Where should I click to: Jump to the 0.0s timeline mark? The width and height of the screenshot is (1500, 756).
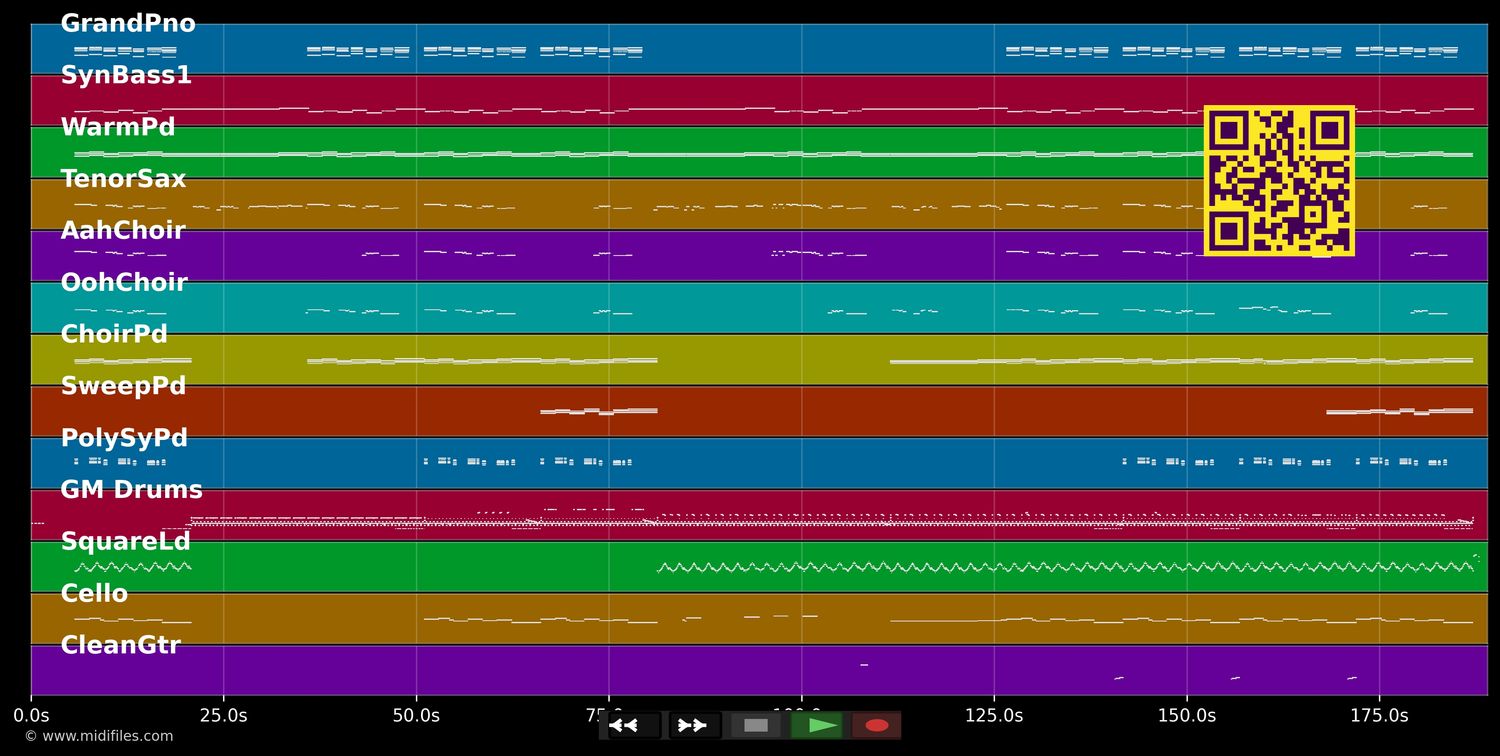click(x=33, y=715)
